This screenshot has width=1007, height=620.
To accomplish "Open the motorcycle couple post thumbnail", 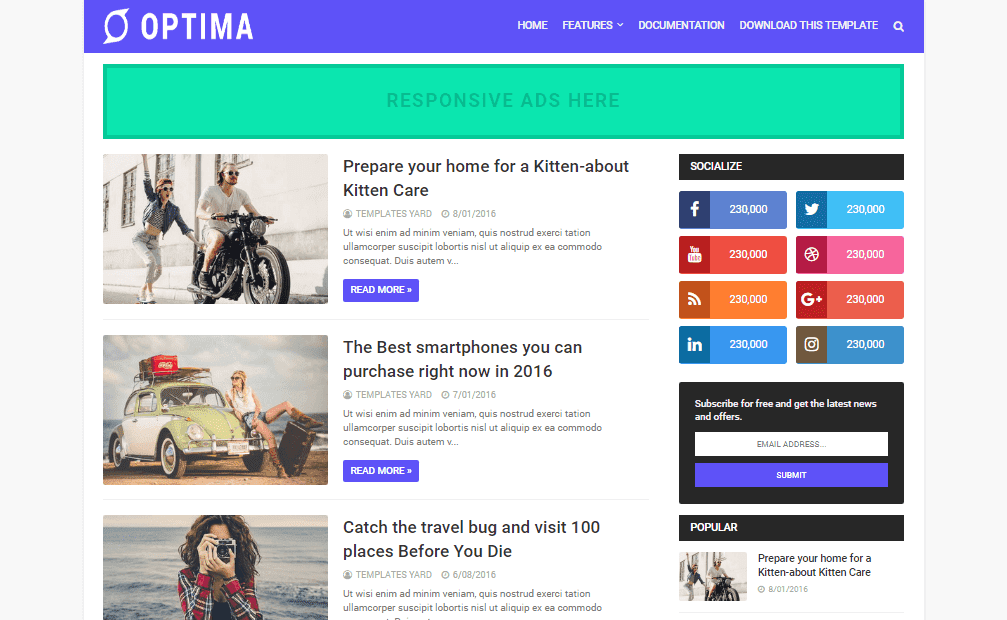I will pos(215,229).
